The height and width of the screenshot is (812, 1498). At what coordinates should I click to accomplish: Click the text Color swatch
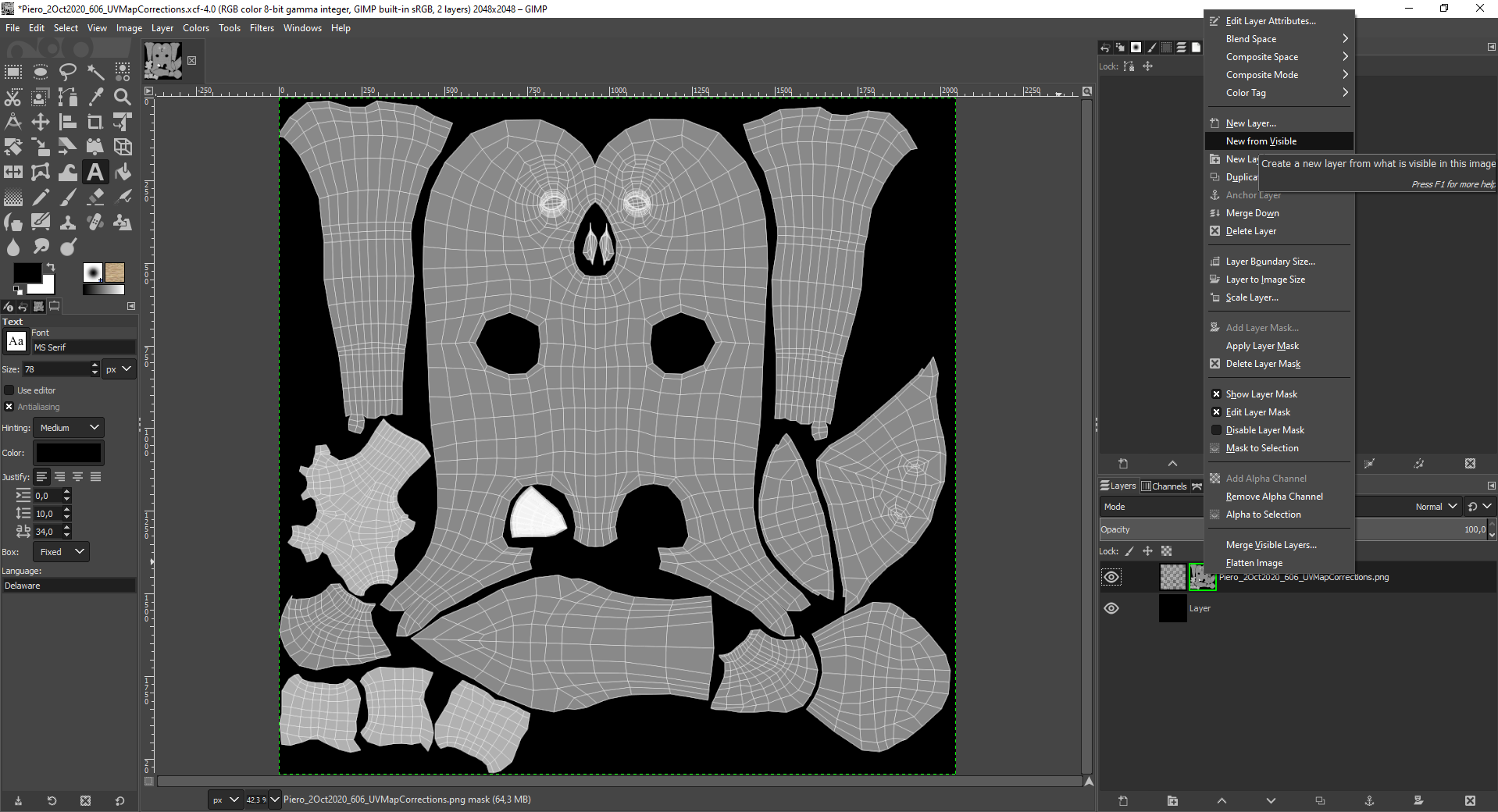(x=69, y=453)
